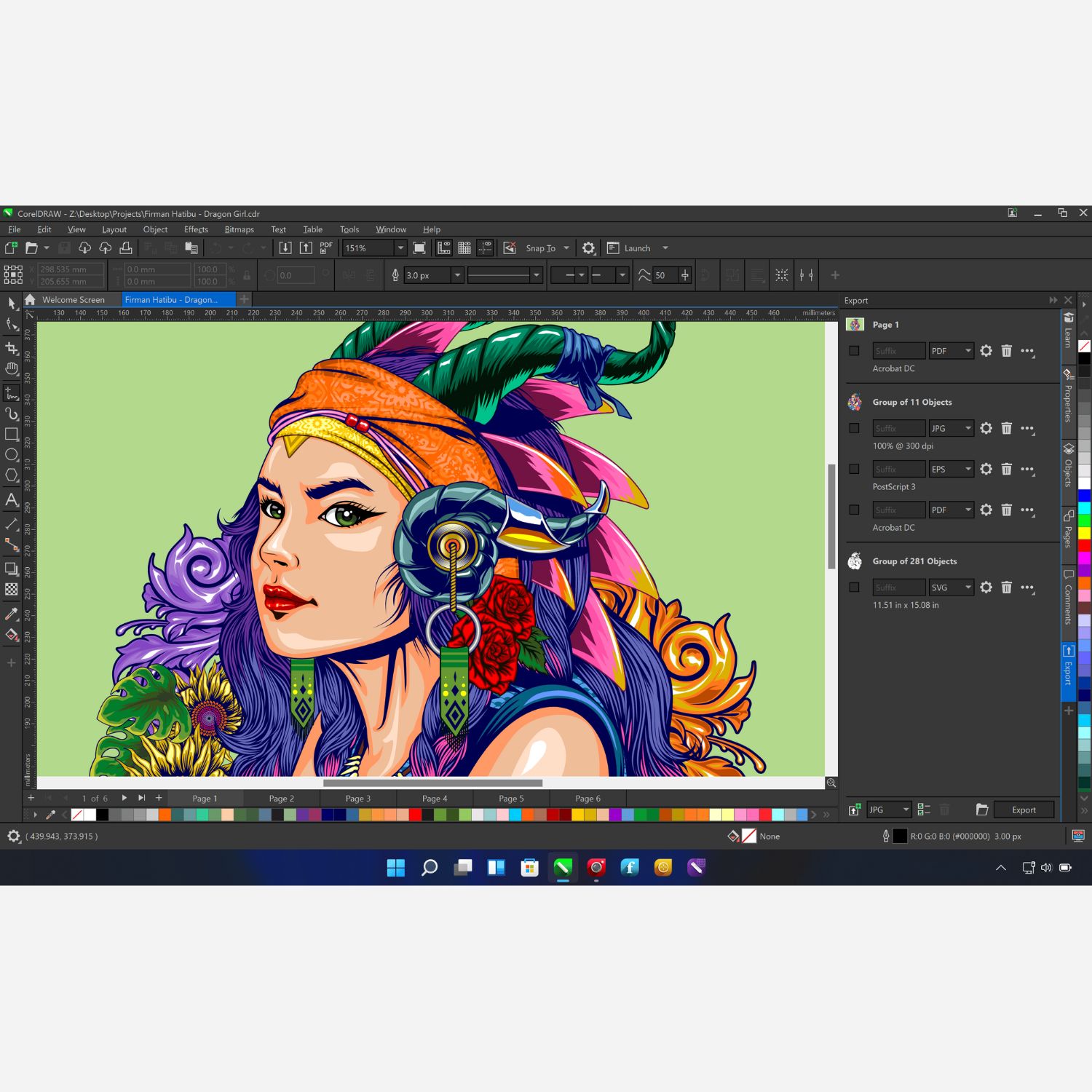
Task: Delete the EPS export format entry
Action: click(x=1007, y=469)
